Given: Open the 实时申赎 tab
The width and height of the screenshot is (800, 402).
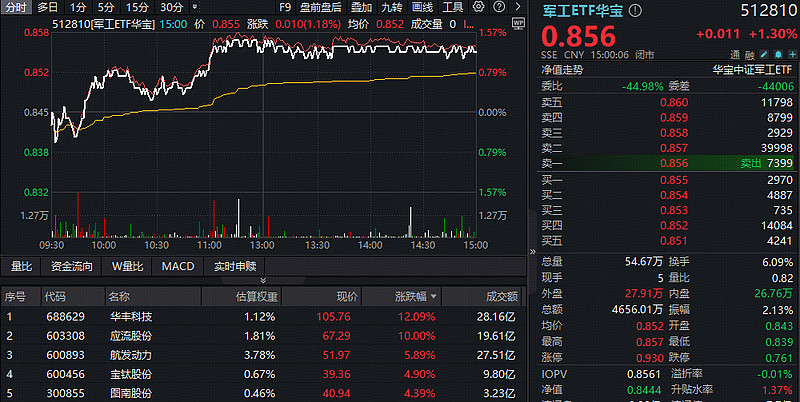Looking at the screenshot, I should click(235, 266).
